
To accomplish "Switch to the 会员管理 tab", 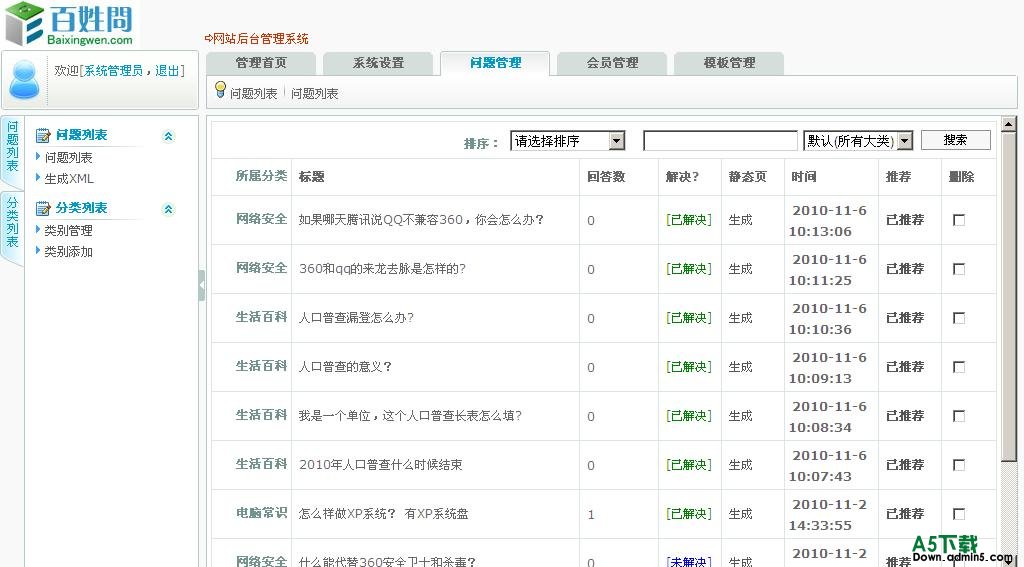I will point(612,63).
